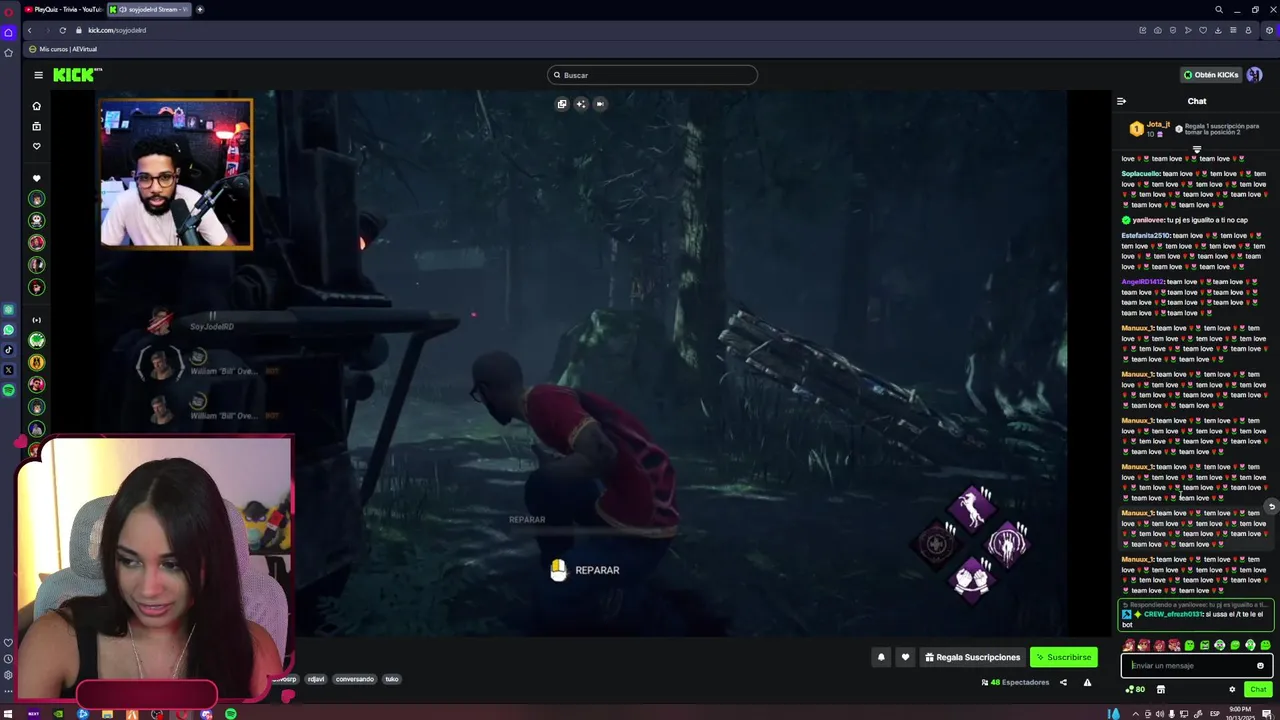Open the emoji picker in the chat input
Screen dimensions: 1280x720
pyautogui.click(x=1260, y=665)
